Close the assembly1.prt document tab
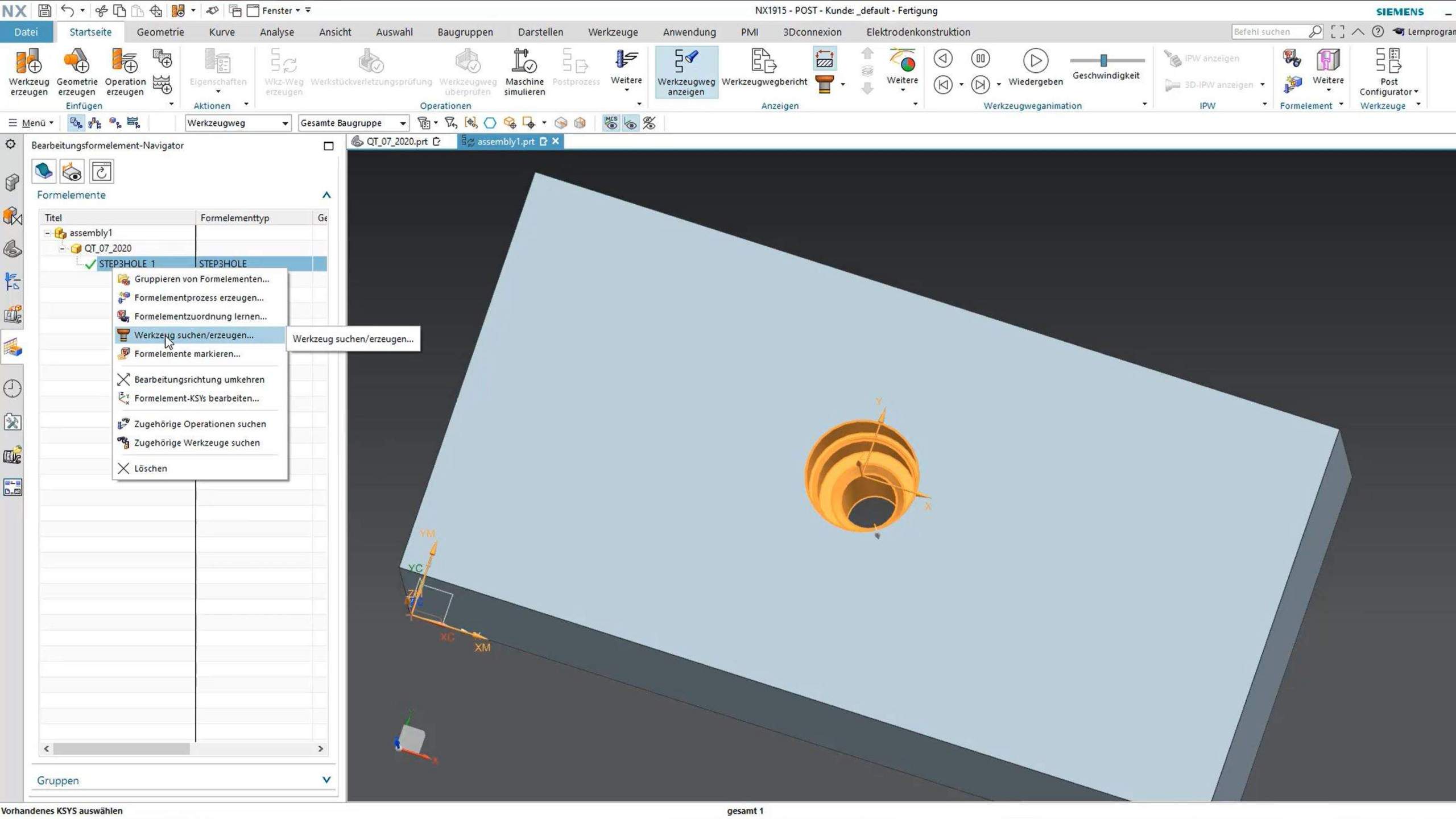The height and width of the screenshot is (819, 1456). click(x=556, y=141)
